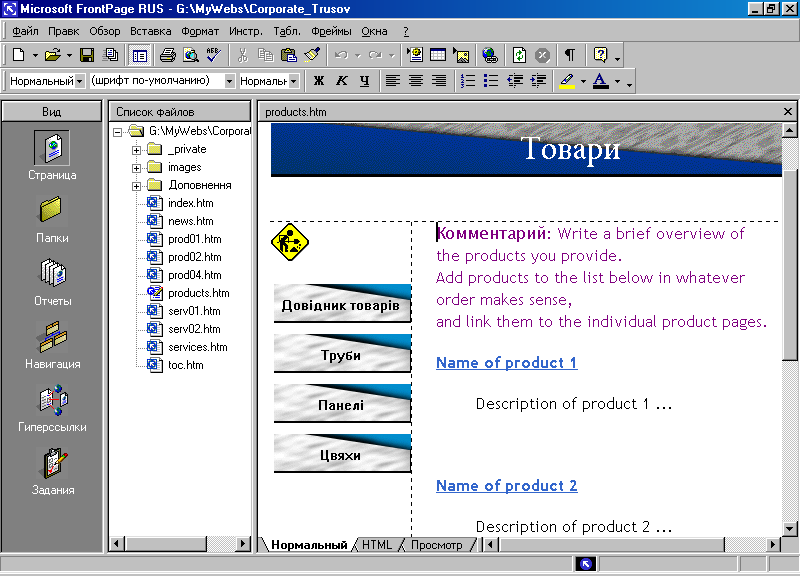Click the Undo arrow icon
The height and width of the screenshot is (576, 800).
point(341,55)
